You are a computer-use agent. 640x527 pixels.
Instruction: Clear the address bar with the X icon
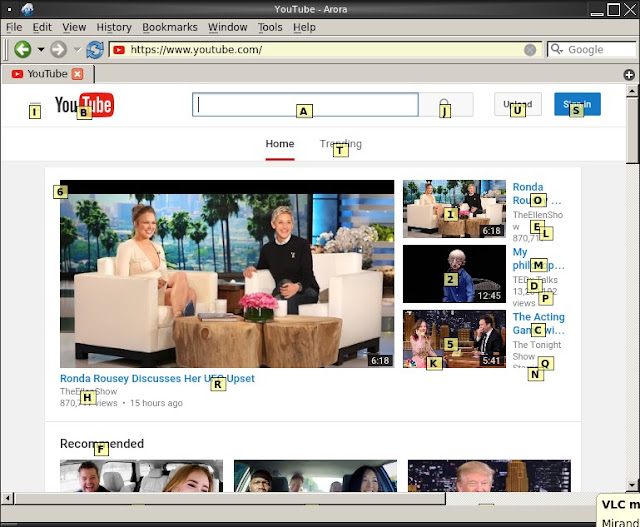point(530,50)
